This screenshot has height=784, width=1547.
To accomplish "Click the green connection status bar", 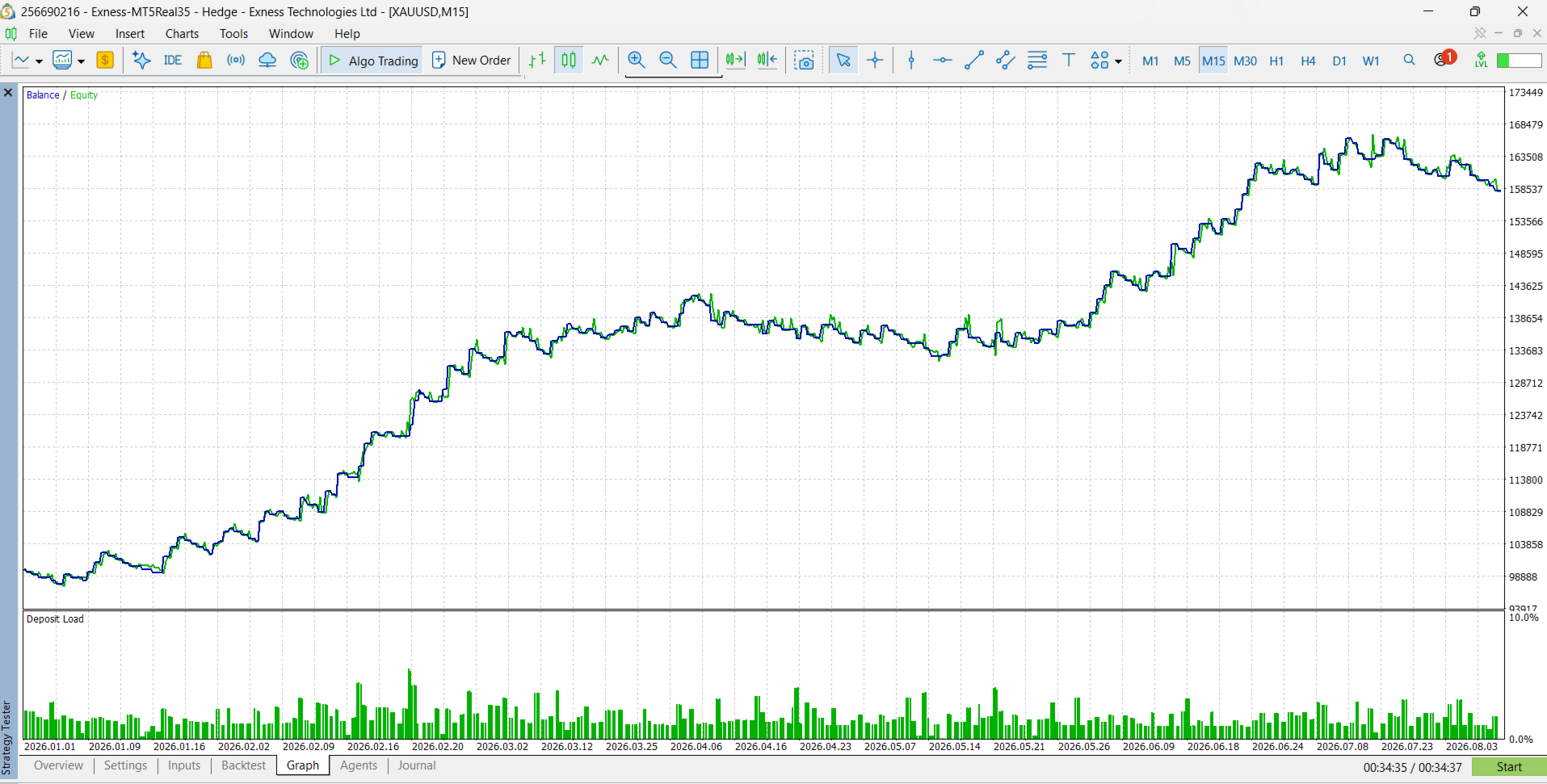I will pyautogui.click(x=1520, y=61).
